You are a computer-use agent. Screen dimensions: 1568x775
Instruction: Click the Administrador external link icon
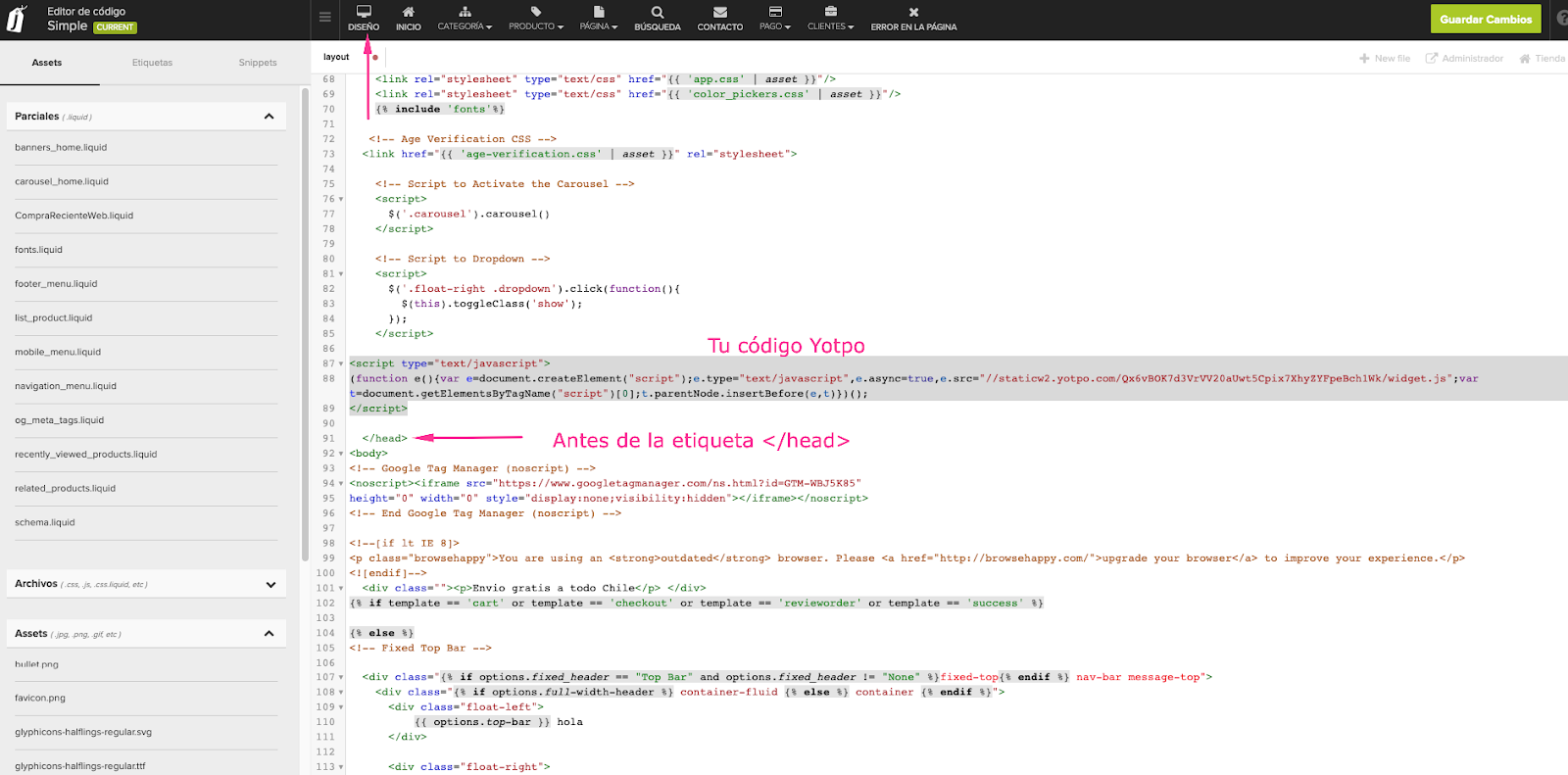[1431, 59]
